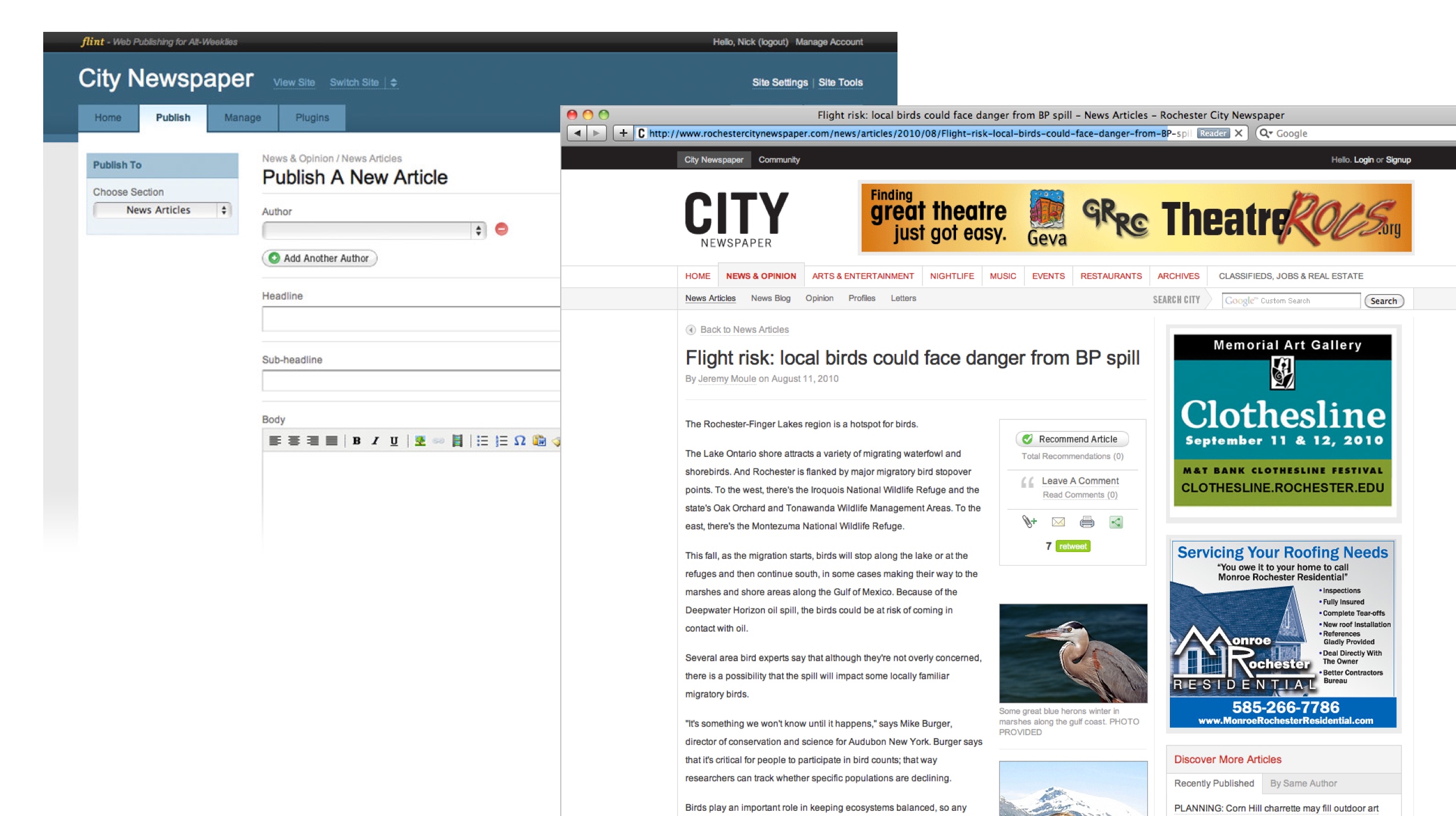This screenshot has width=1456, height=816.
Task: Open the MUSIC navigation item
Action: [1003, 276]
